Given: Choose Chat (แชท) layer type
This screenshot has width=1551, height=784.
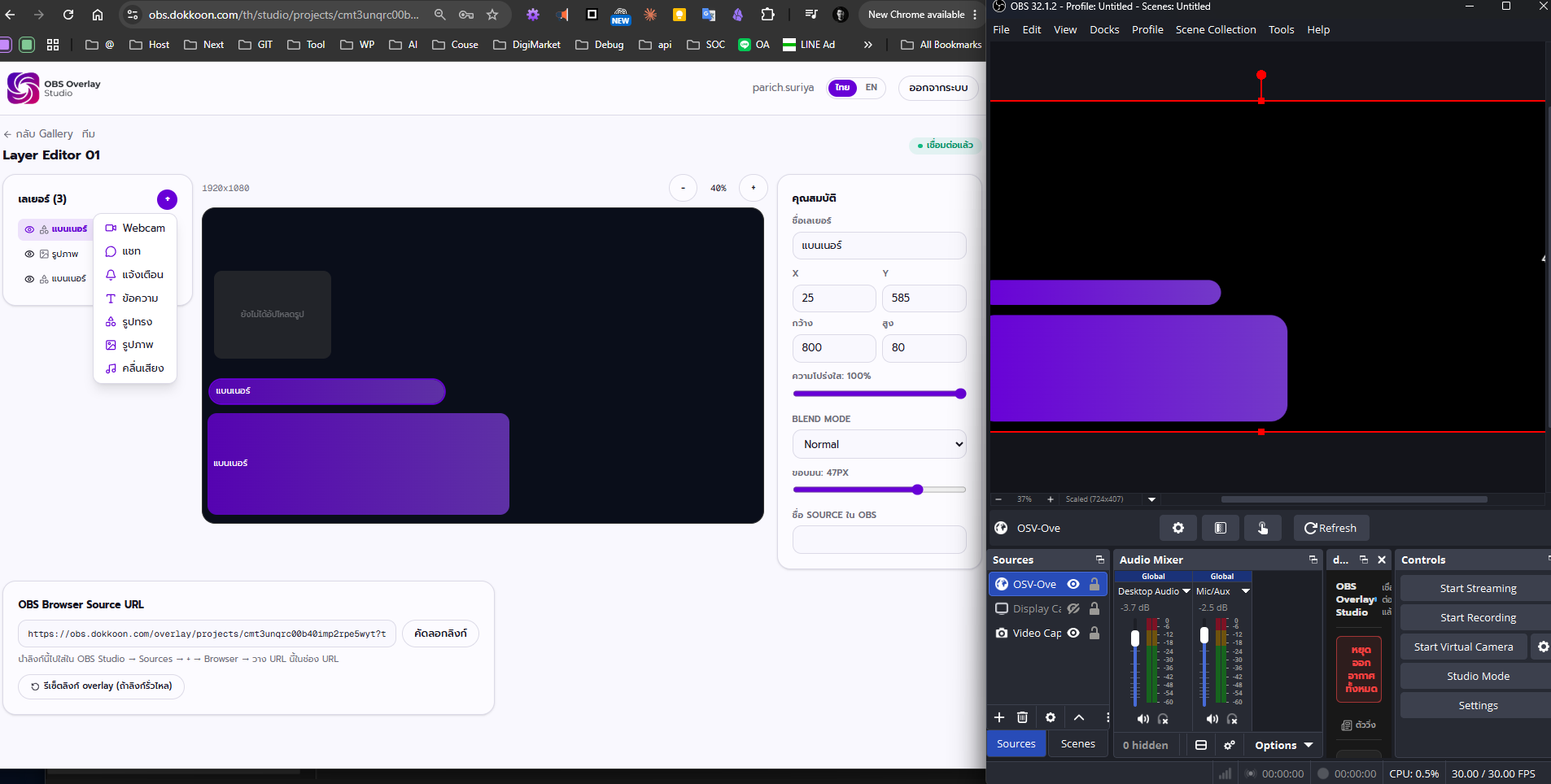Looking at the screenshot, I should [135, 251].
